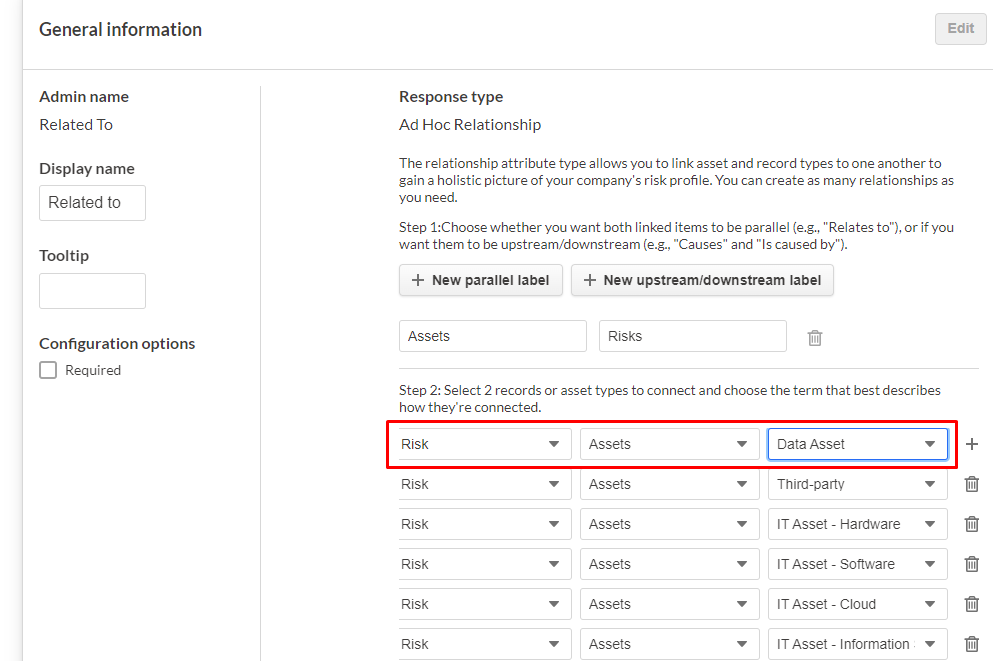
Task: Open the Assets dropdown in the Cloud row
Action: (x=669, y=603)
